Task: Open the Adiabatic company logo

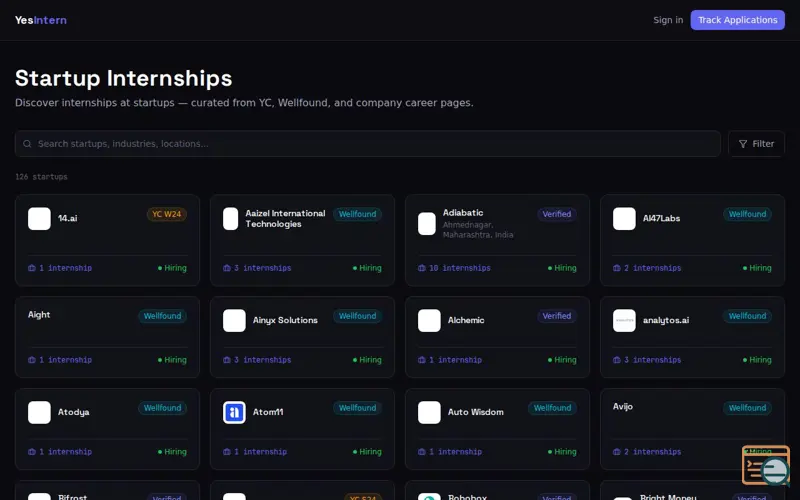Action: pos(427,223)
